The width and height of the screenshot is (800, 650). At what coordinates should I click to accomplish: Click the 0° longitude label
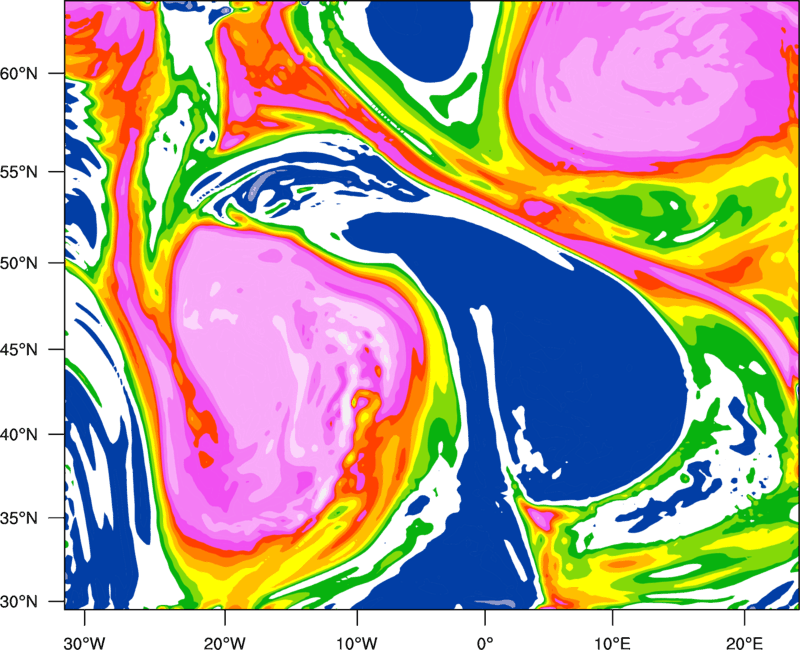(485, 643)
